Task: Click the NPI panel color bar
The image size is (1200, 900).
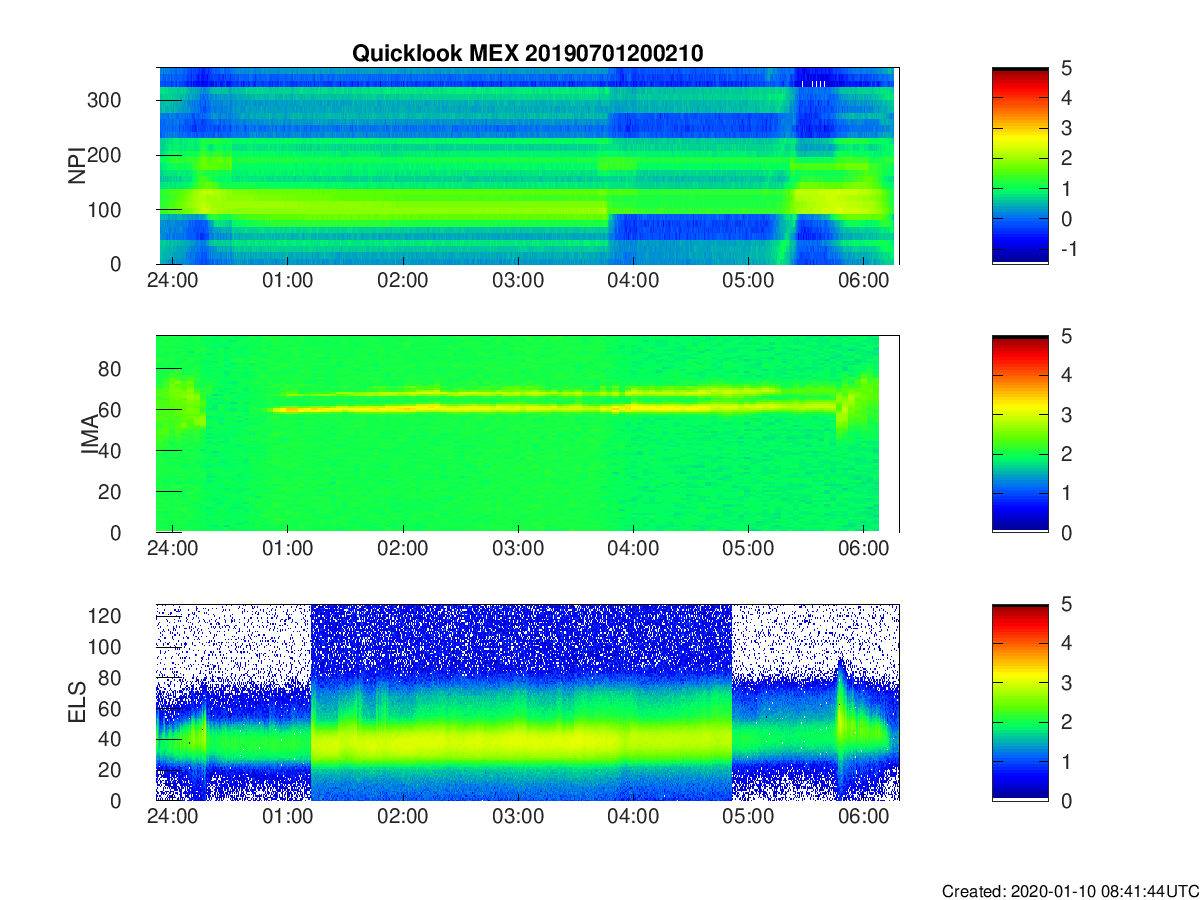Action: [1020, 166]
